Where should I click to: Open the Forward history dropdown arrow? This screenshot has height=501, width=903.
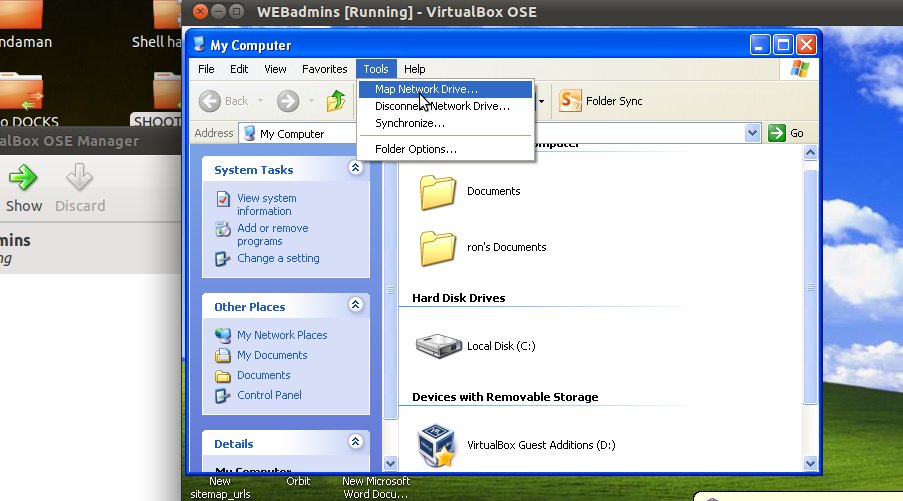[x=312, y=101]
